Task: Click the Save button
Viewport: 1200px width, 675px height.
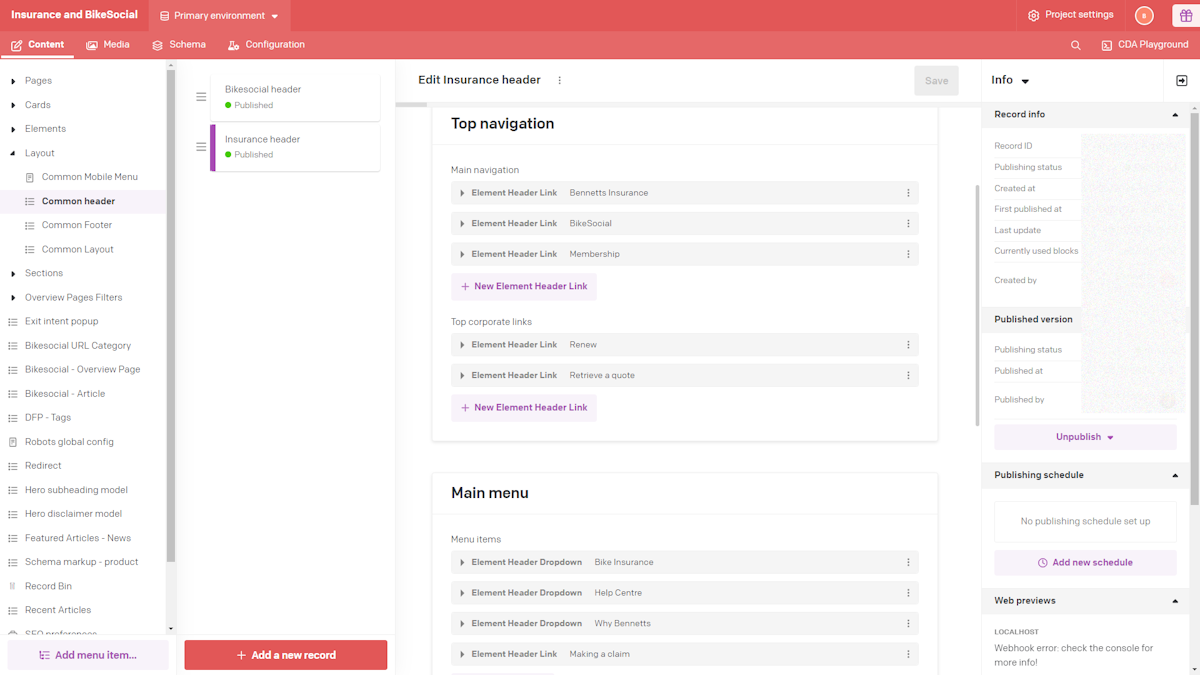Action: 936,81
